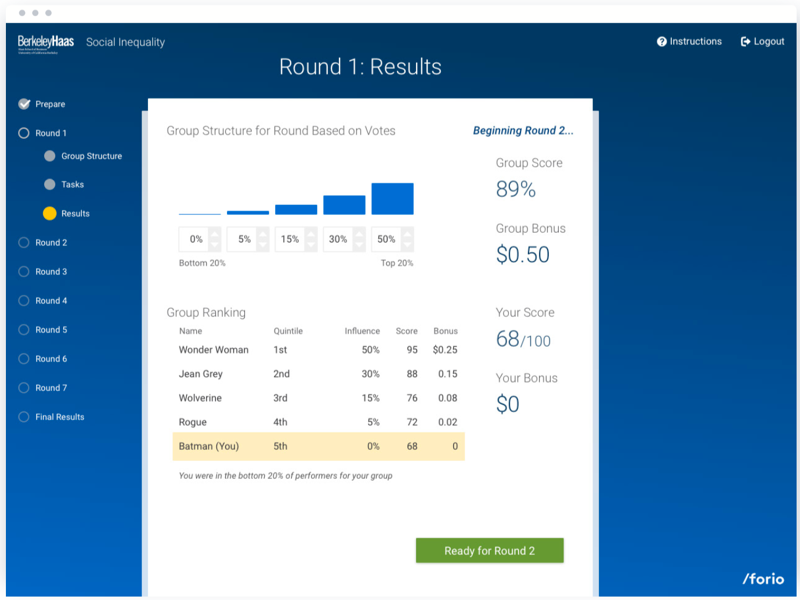Click the tallest blue bar in chart

point(392,199)
